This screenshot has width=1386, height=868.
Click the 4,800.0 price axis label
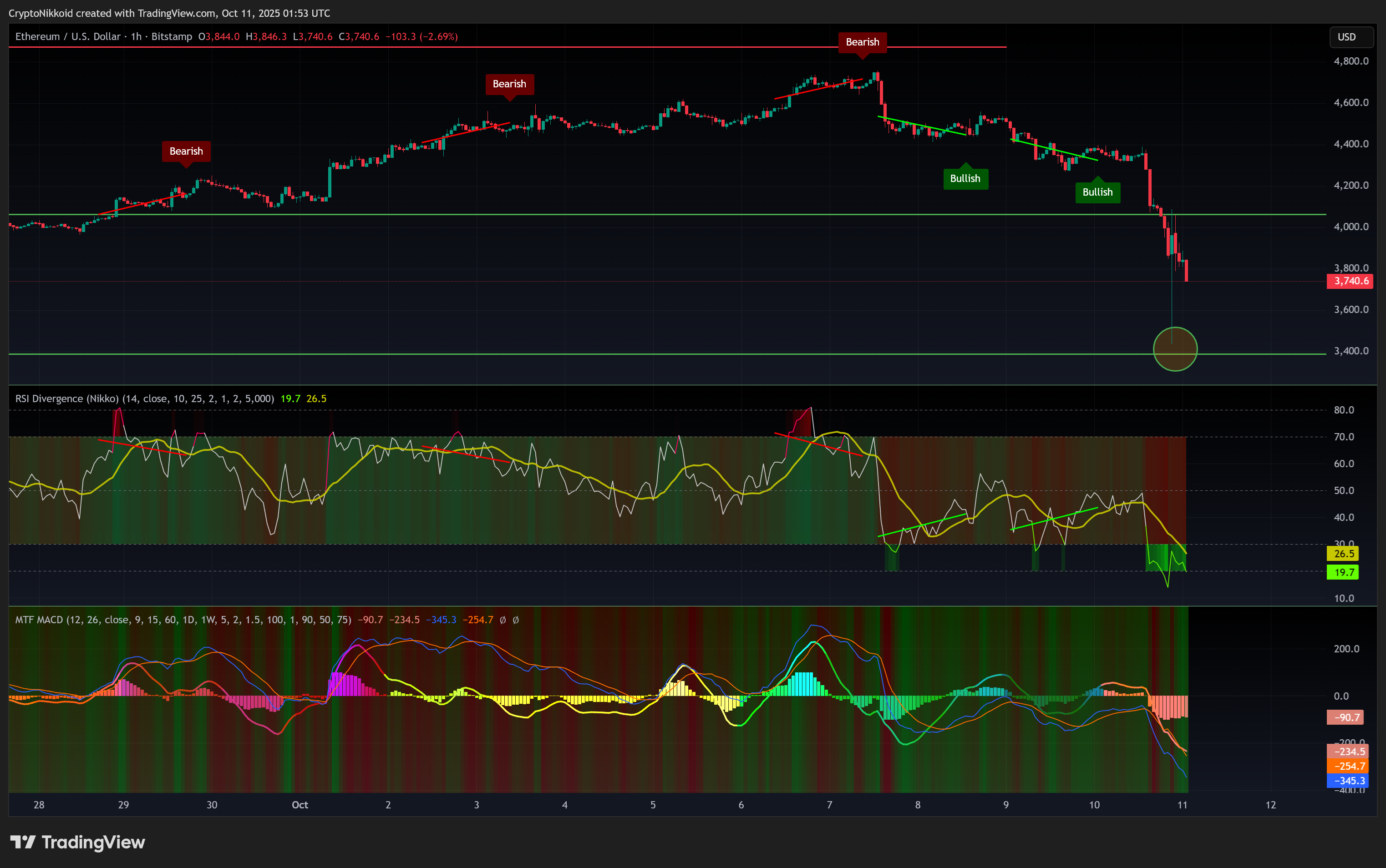tap(1351, 61)
